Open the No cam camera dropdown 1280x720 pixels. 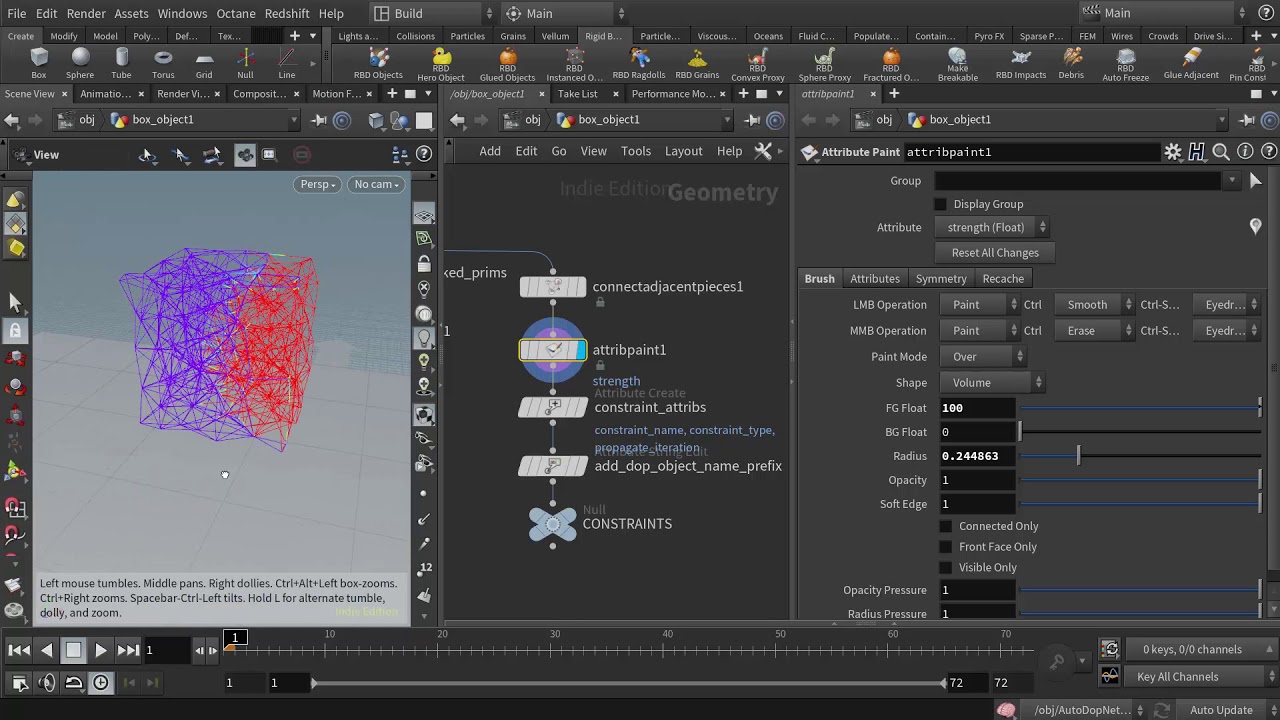(377, 184)
